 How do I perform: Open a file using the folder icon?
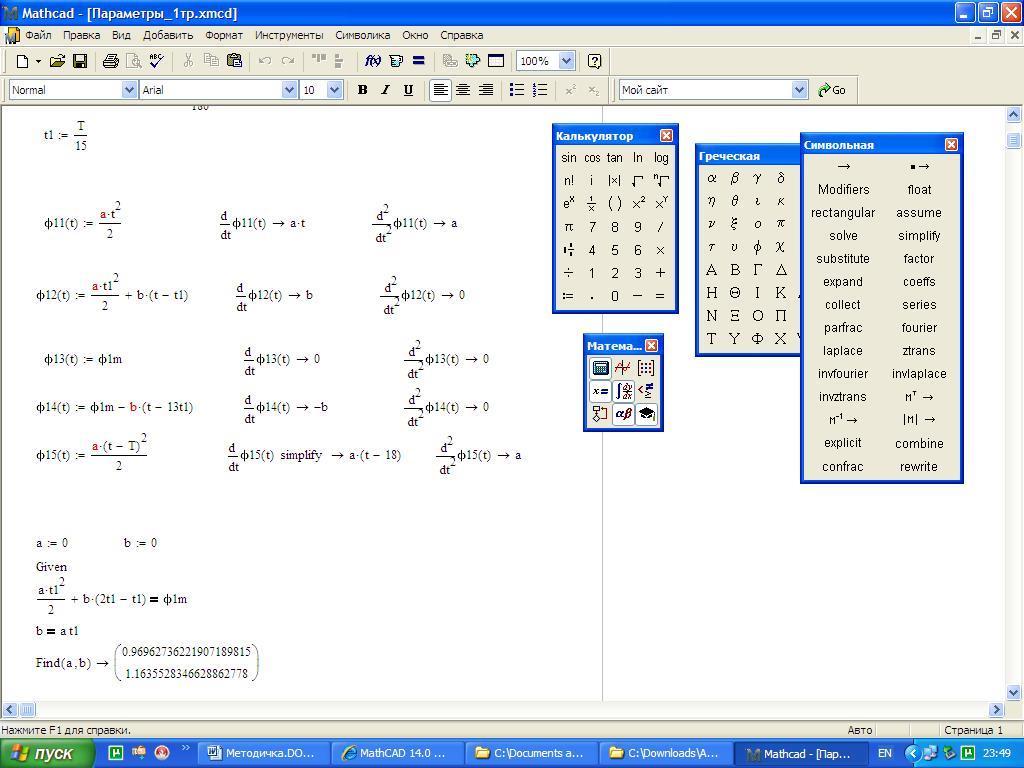57,61
